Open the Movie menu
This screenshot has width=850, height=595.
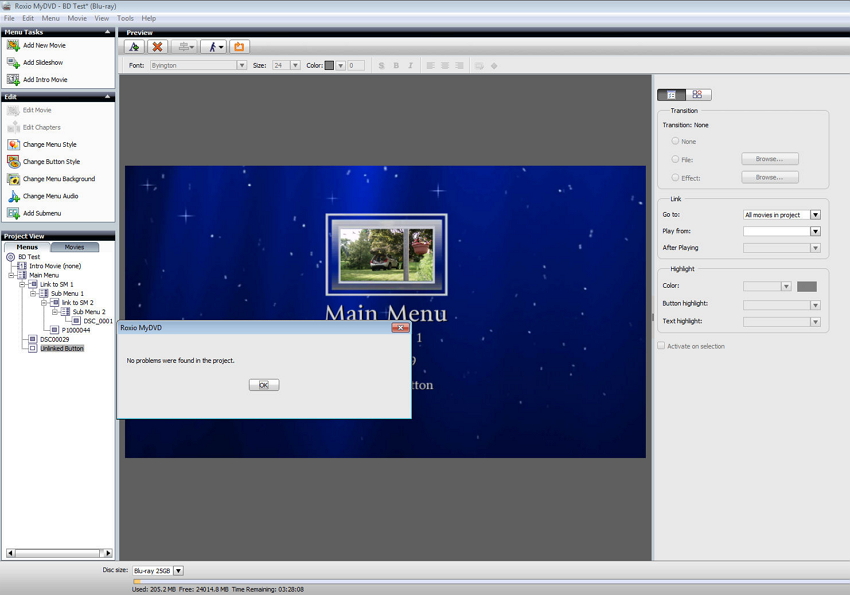pyautogui.click(x=77, y=18)
